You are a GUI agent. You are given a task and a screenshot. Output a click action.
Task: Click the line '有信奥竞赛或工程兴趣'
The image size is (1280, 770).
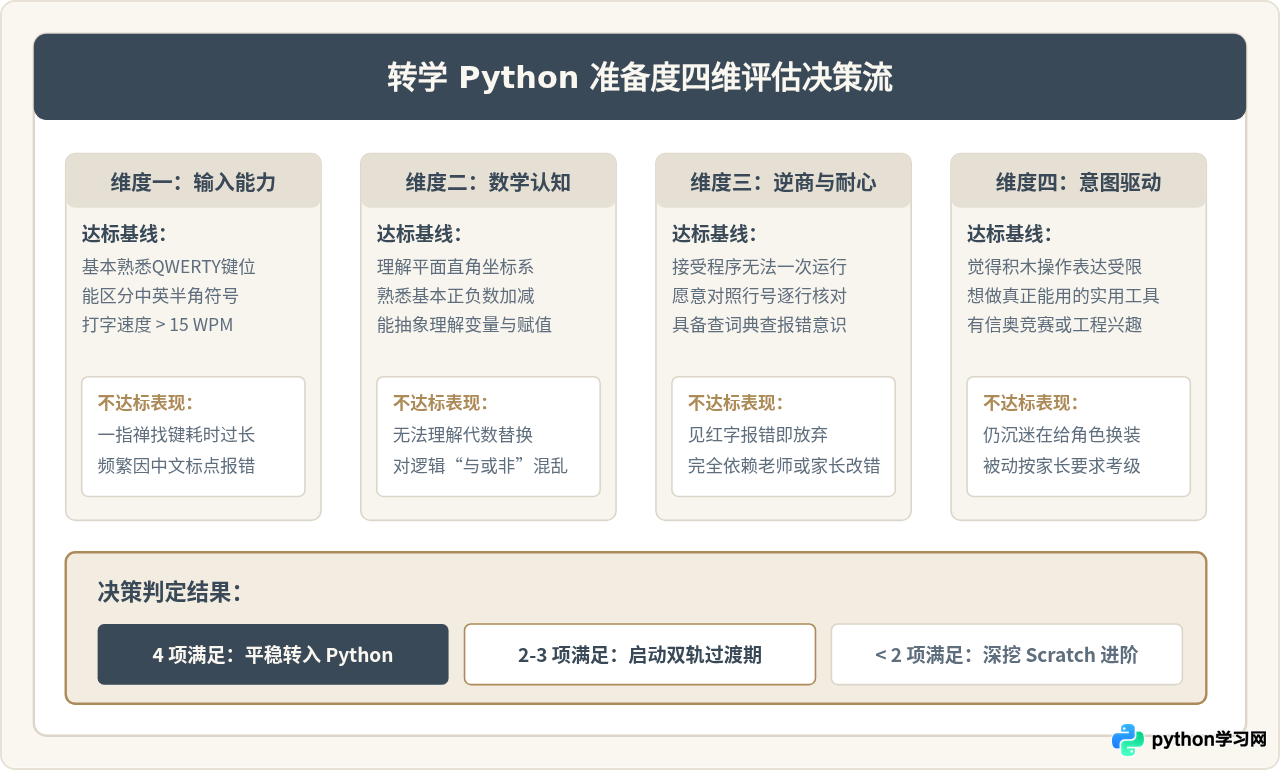(1054, 325)
